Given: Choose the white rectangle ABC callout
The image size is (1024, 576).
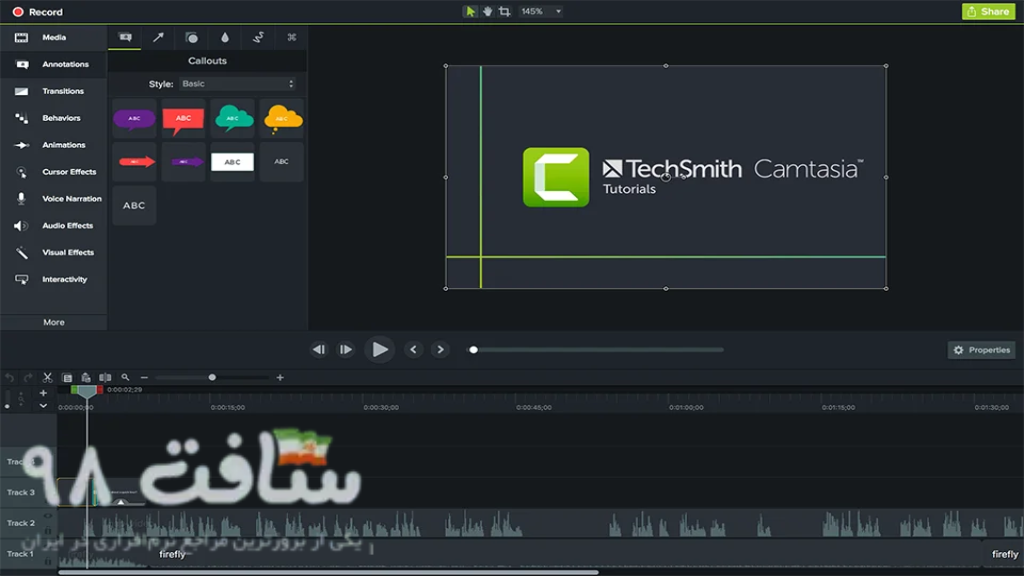Looking at the screenshot, I should pos(232,161).
